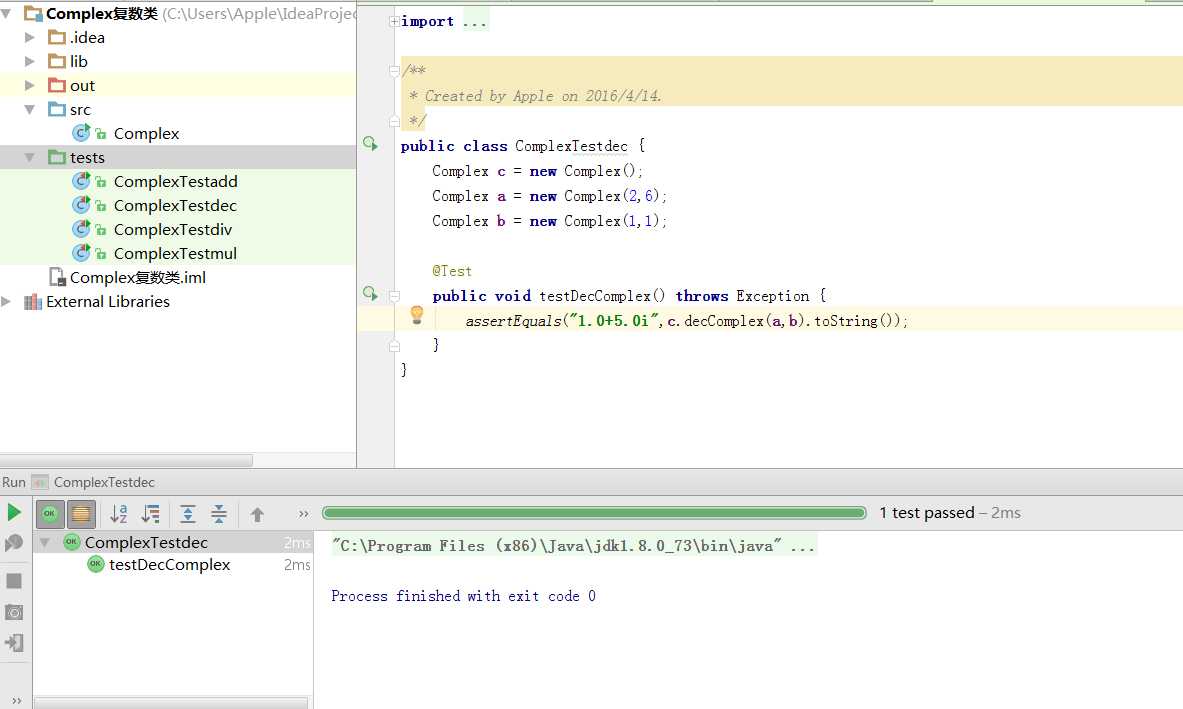Sort tests alphabetically

click(x=118, y=514)
